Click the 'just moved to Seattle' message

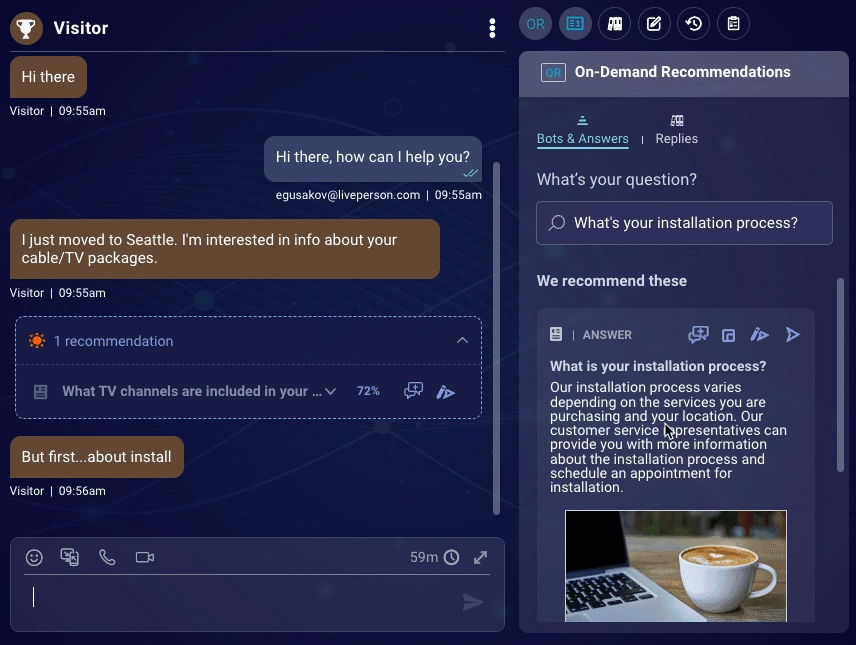225,249
